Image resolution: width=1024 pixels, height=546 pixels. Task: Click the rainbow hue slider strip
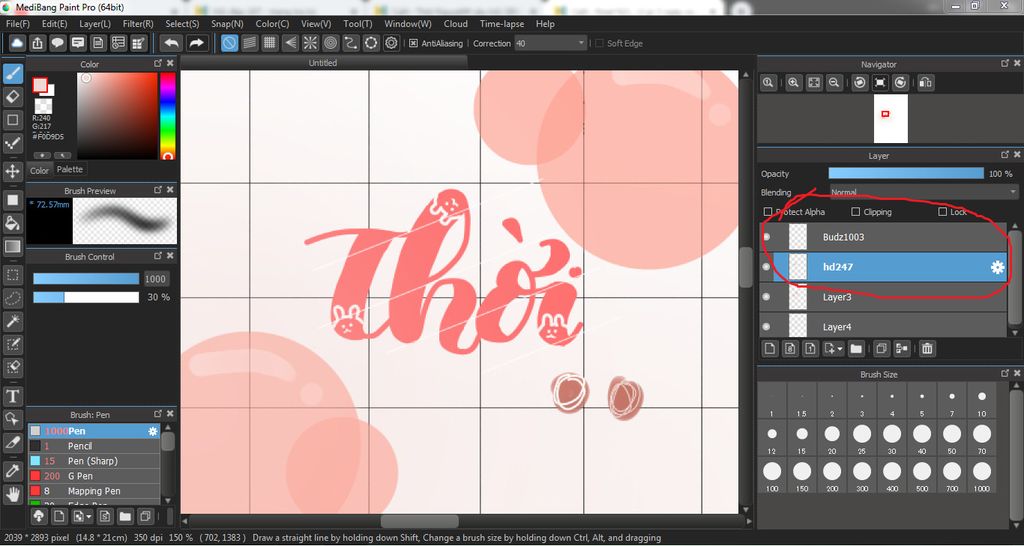(168, 116)
